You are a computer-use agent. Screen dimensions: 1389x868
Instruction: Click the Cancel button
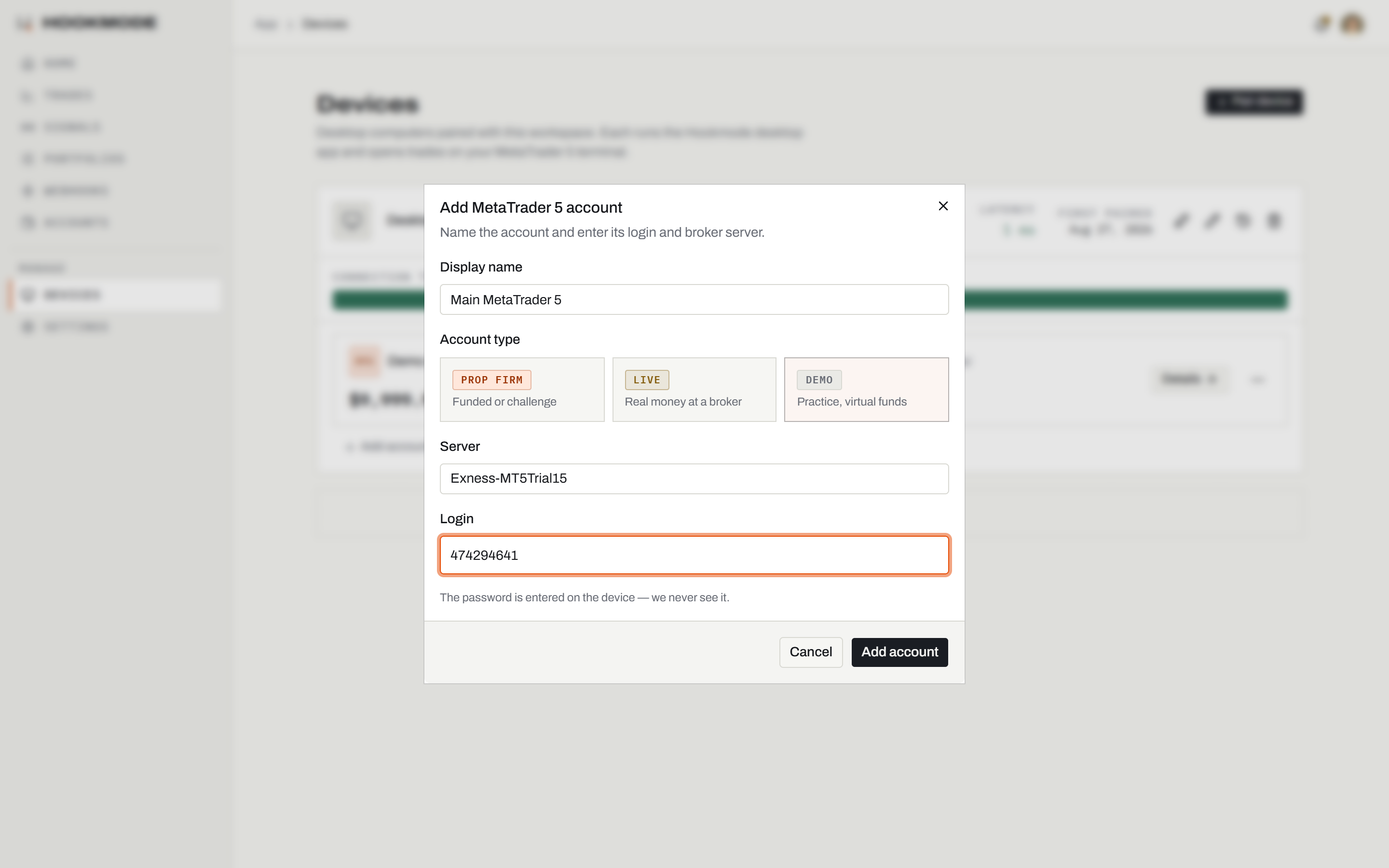coord(810,652)
